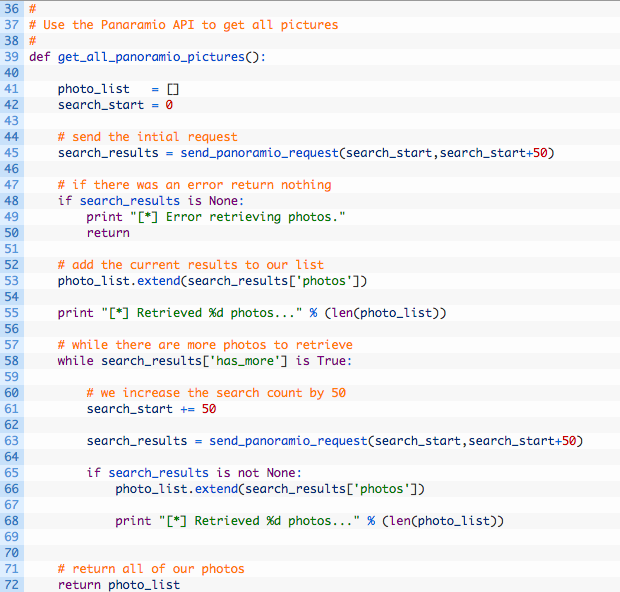Click '(len(photo_list))' on line 68

(443, 521)
